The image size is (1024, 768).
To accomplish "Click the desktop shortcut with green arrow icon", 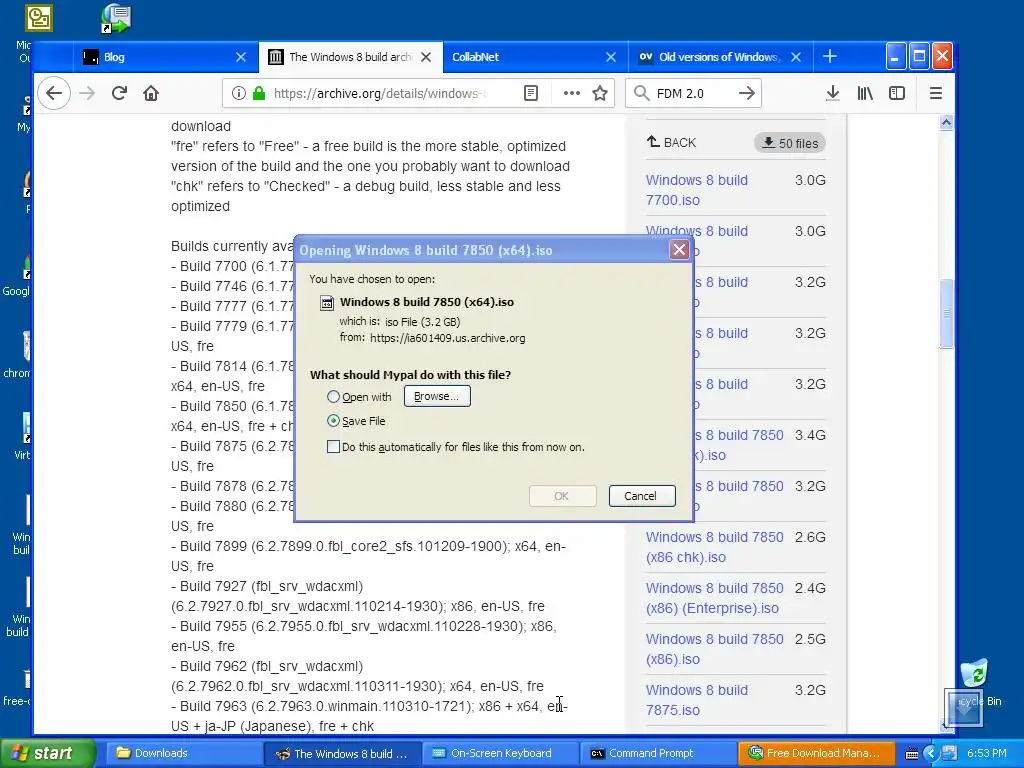I will 116,18.
